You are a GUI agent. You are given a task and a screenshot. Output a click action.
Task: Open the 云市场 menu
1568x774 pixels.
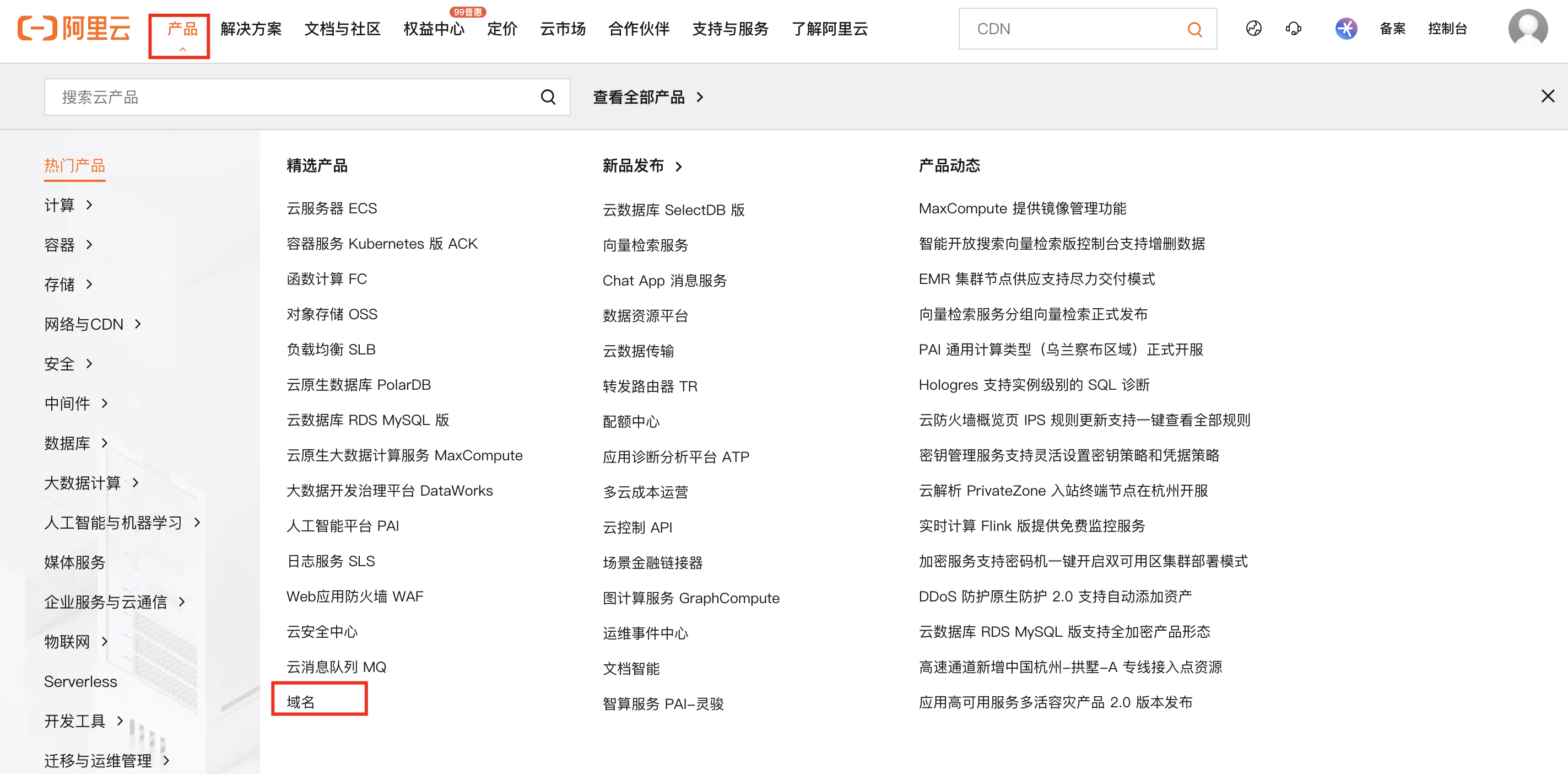tap(563, 29)
